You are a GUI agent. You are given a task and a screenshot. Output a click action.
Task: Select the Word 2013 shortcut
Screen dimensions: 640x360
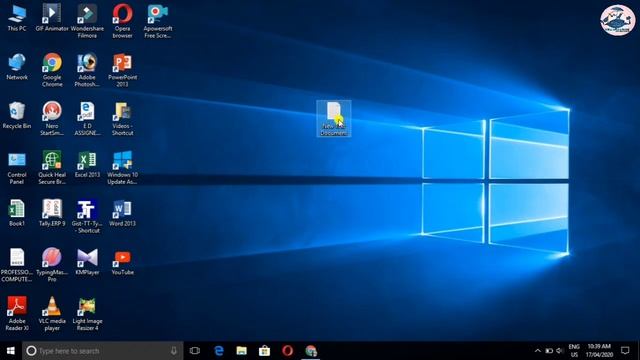pos(122,213)
